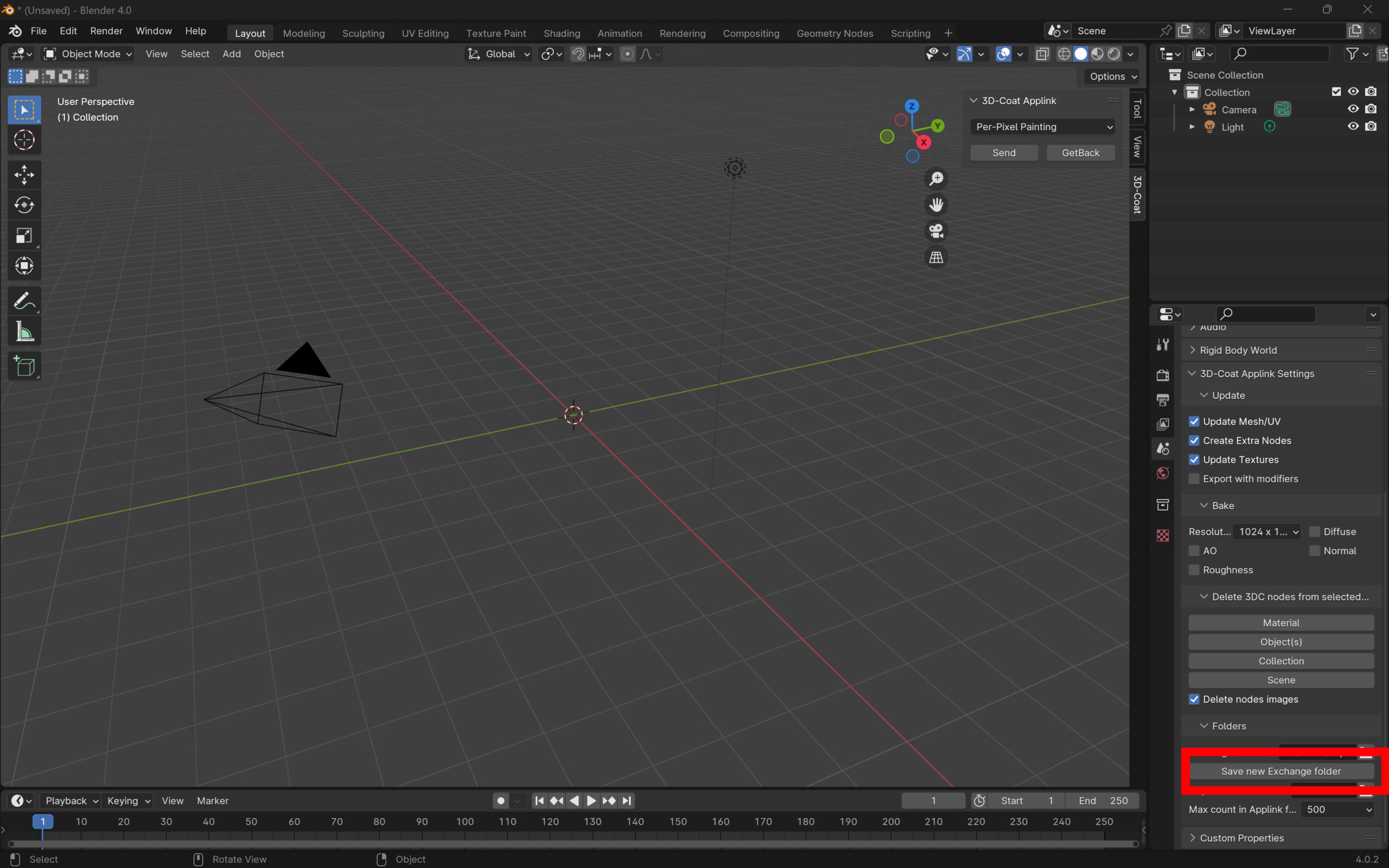Open the Object Mode dropdown
Screen dimensions: 1389x868
tap(89, 54)
